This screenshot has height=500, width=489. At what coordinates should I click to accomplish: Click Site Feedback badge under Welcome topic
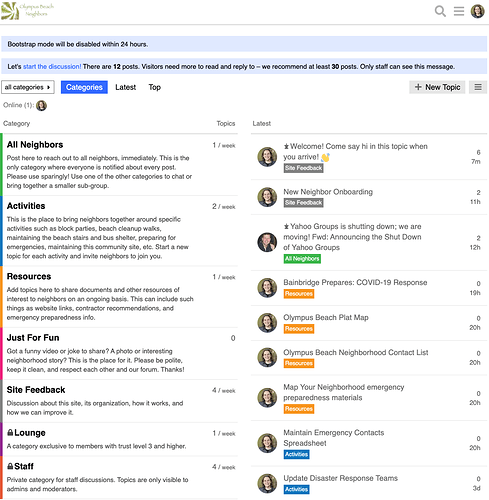(303, 168)
